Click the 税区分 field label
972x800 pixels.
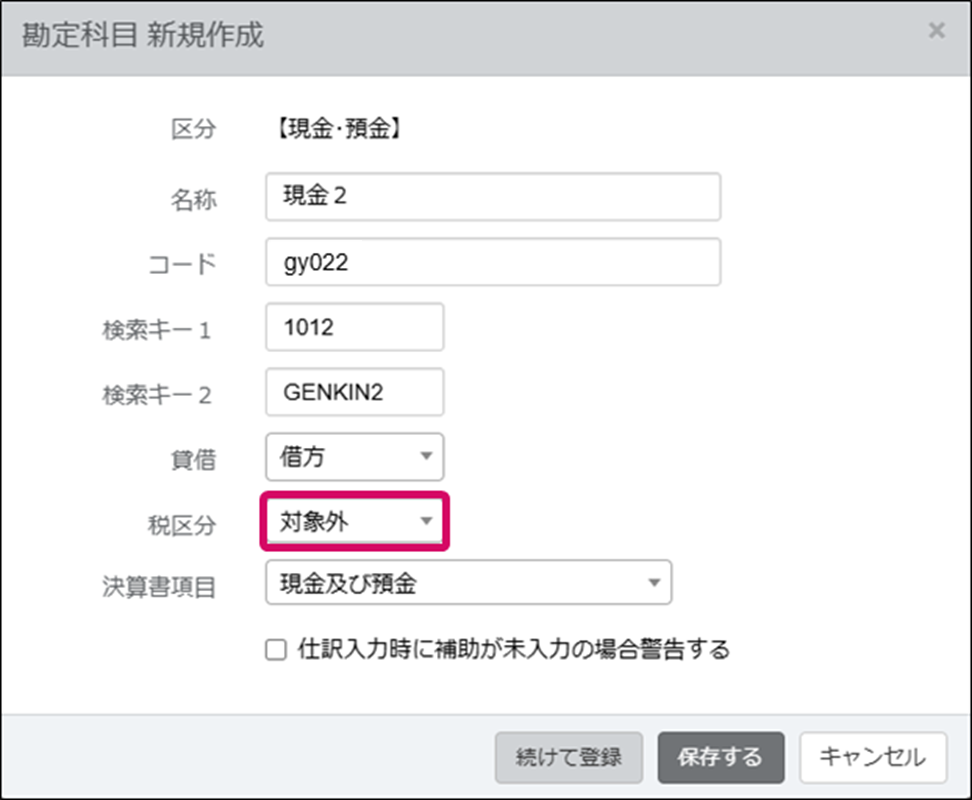click(x=181, y=525)
